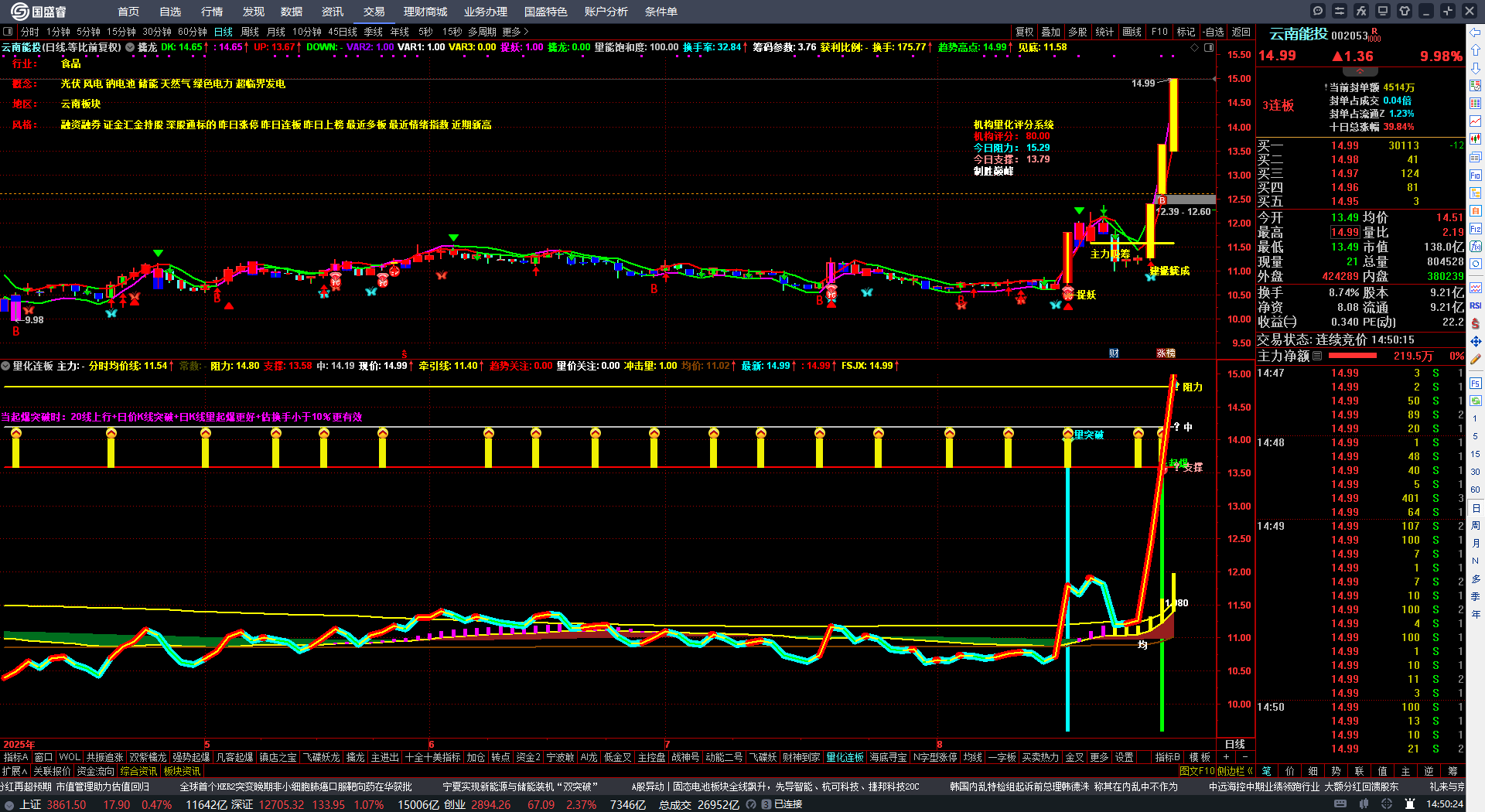Image resolution: width=1485 pixels, height=812 pixels.
Task: Open the 行情 menu
Action: click(x=212, y=12)
